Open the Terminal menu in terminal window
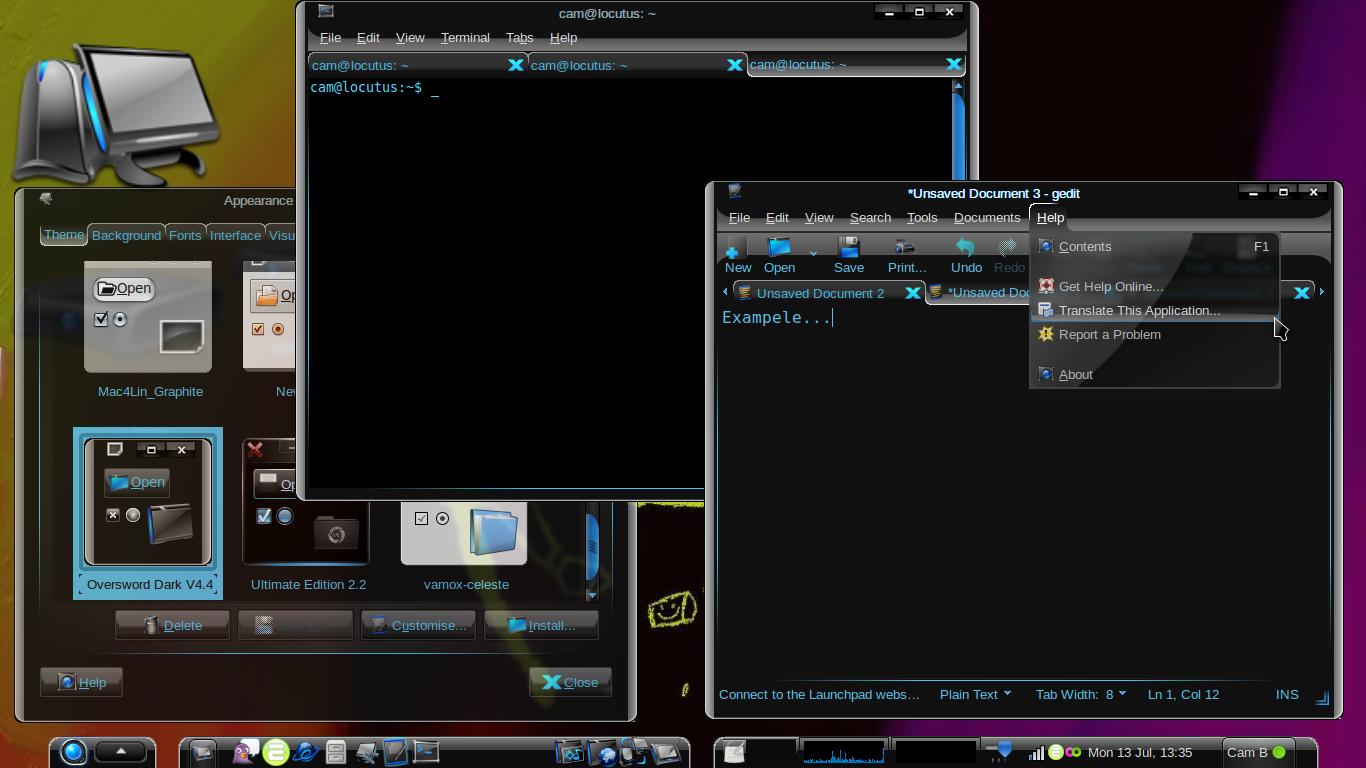 [465, 37]
